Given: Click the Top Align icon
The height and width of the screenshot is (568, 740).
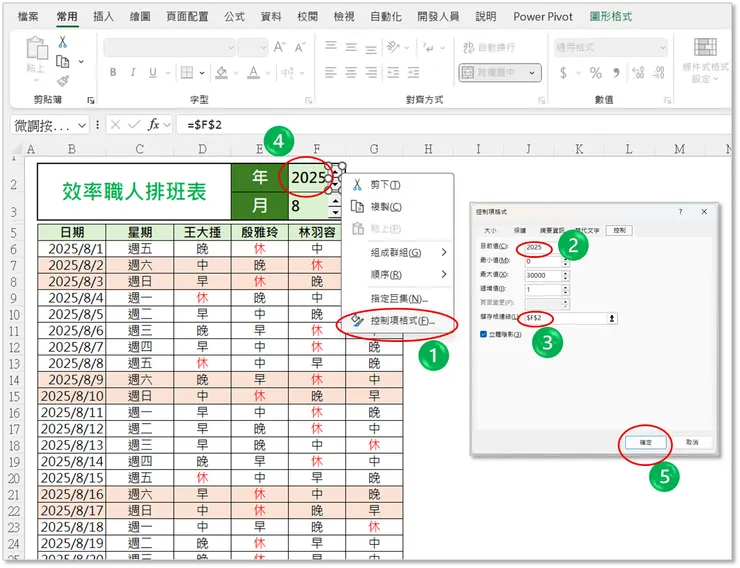Looking at the screenshot, I should tap(331, 47).
